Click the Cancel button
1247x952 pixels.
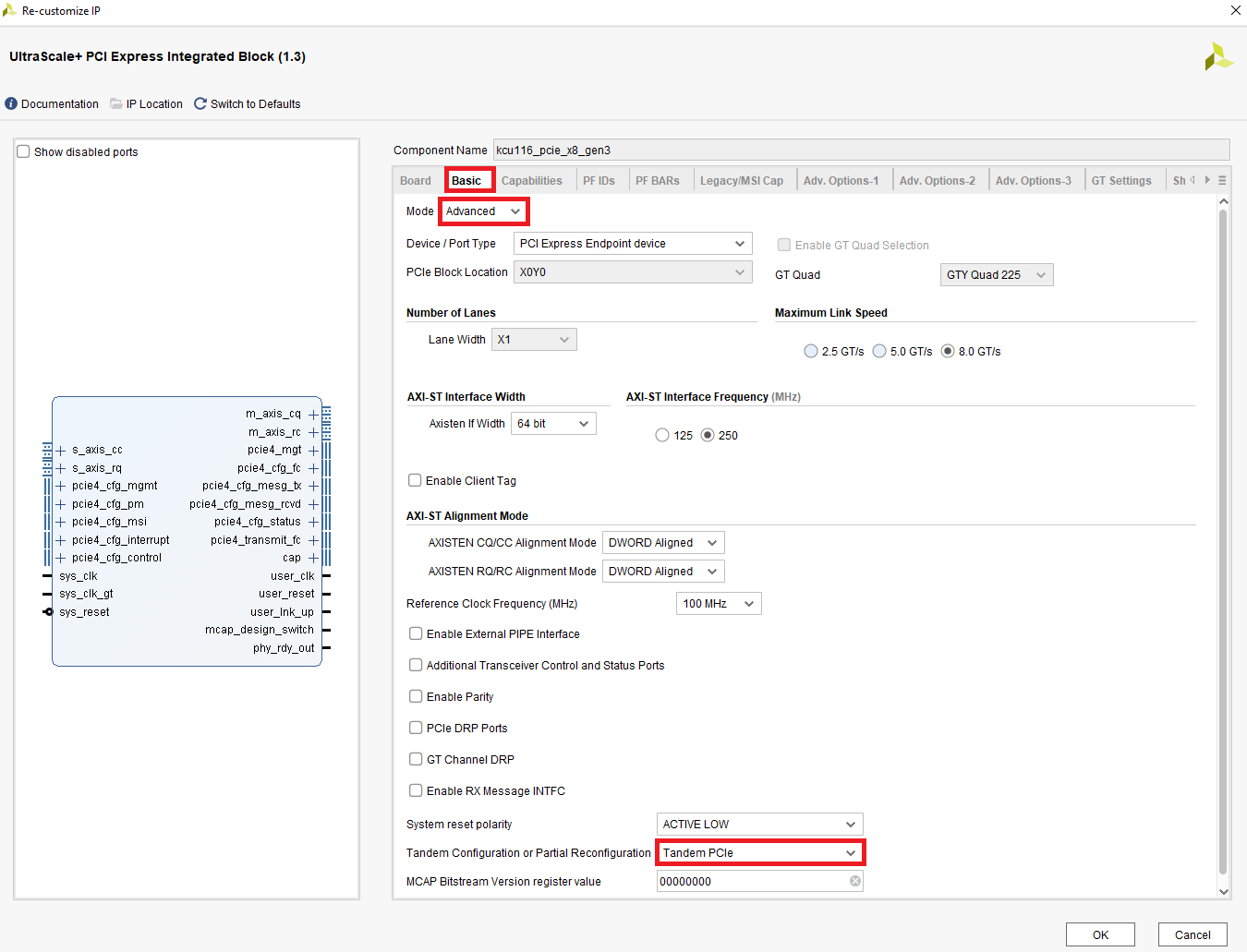pos(1193,934)
